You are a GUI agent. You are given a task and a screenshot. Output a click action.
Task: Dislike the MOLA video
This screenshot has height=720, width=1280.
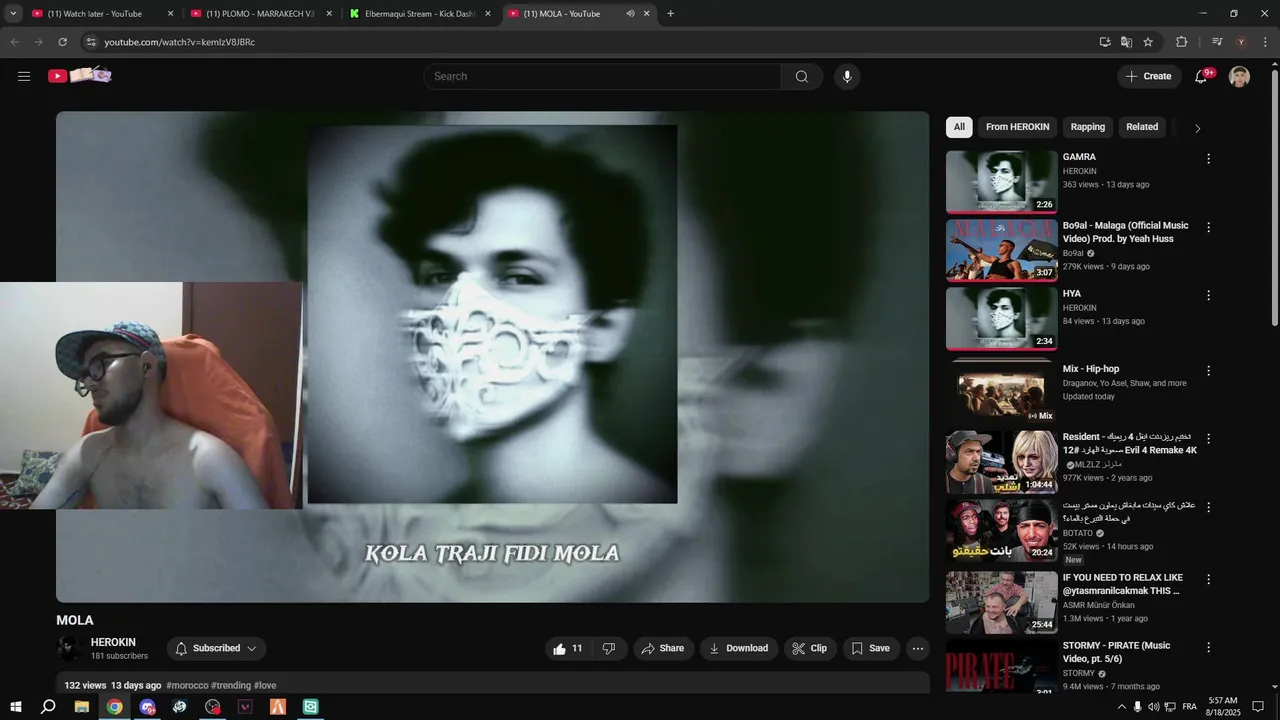609,648
